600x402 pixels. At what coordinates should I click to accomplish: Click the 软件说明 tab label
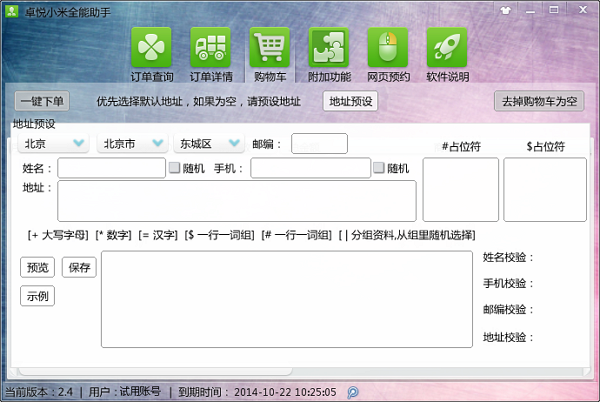tap(448, 77)
